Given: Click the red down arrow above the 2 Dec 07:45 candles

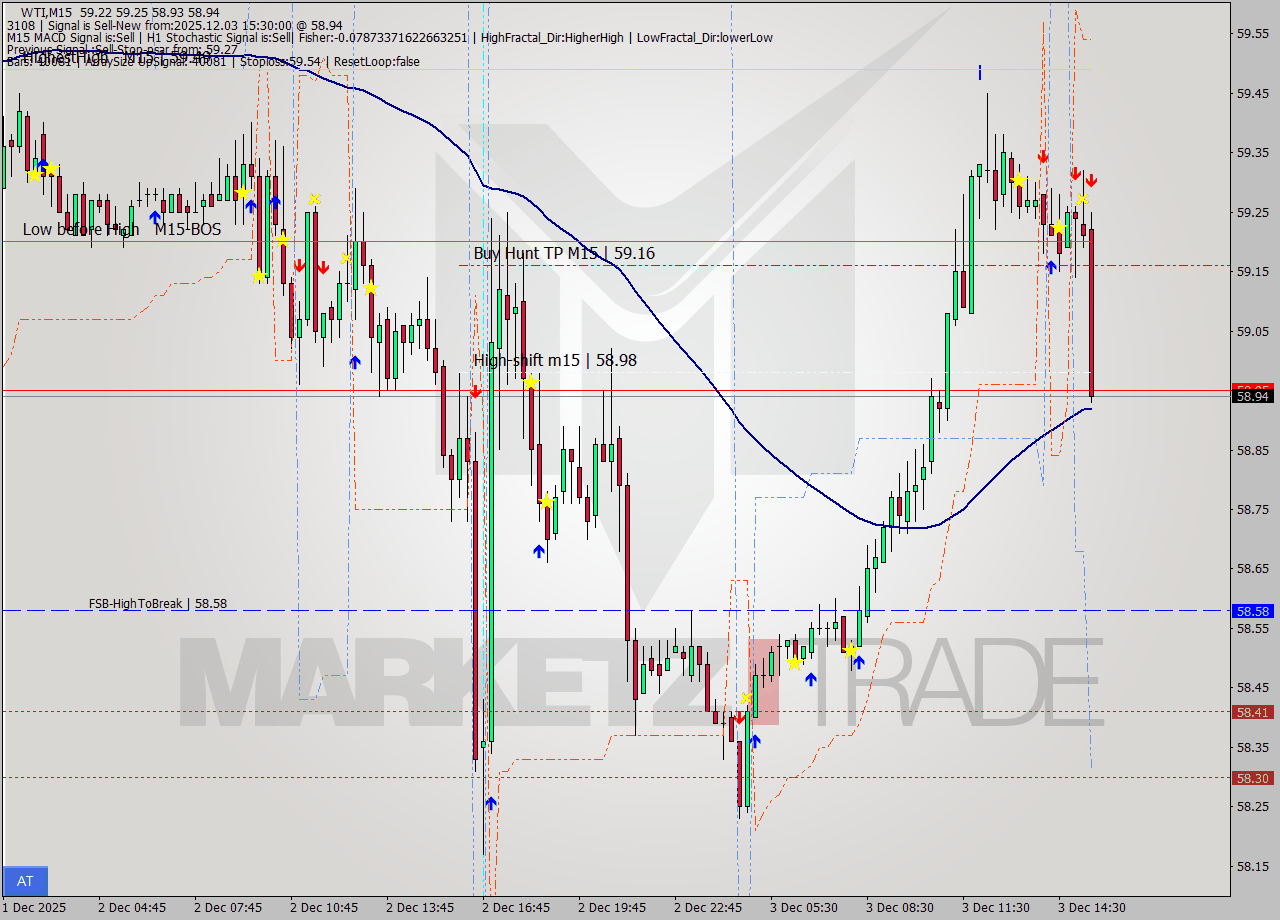Looking at the screenshot, I should pos(300,265).
